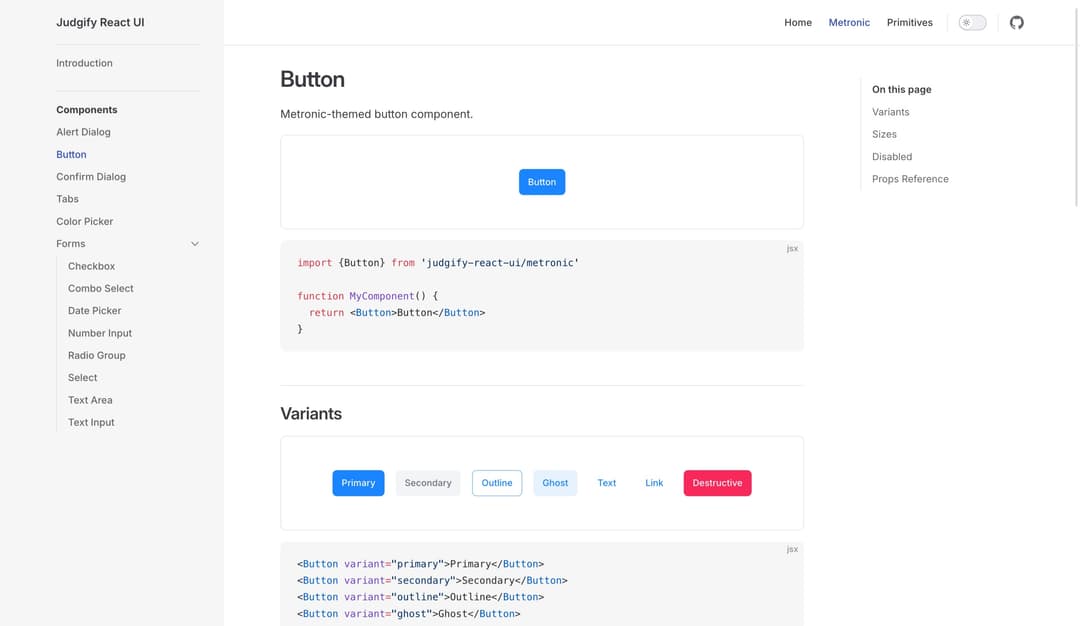This screenshot has height=626, width=1080.
Task: Click the import statement code line
Action: (x=438, y=262)
